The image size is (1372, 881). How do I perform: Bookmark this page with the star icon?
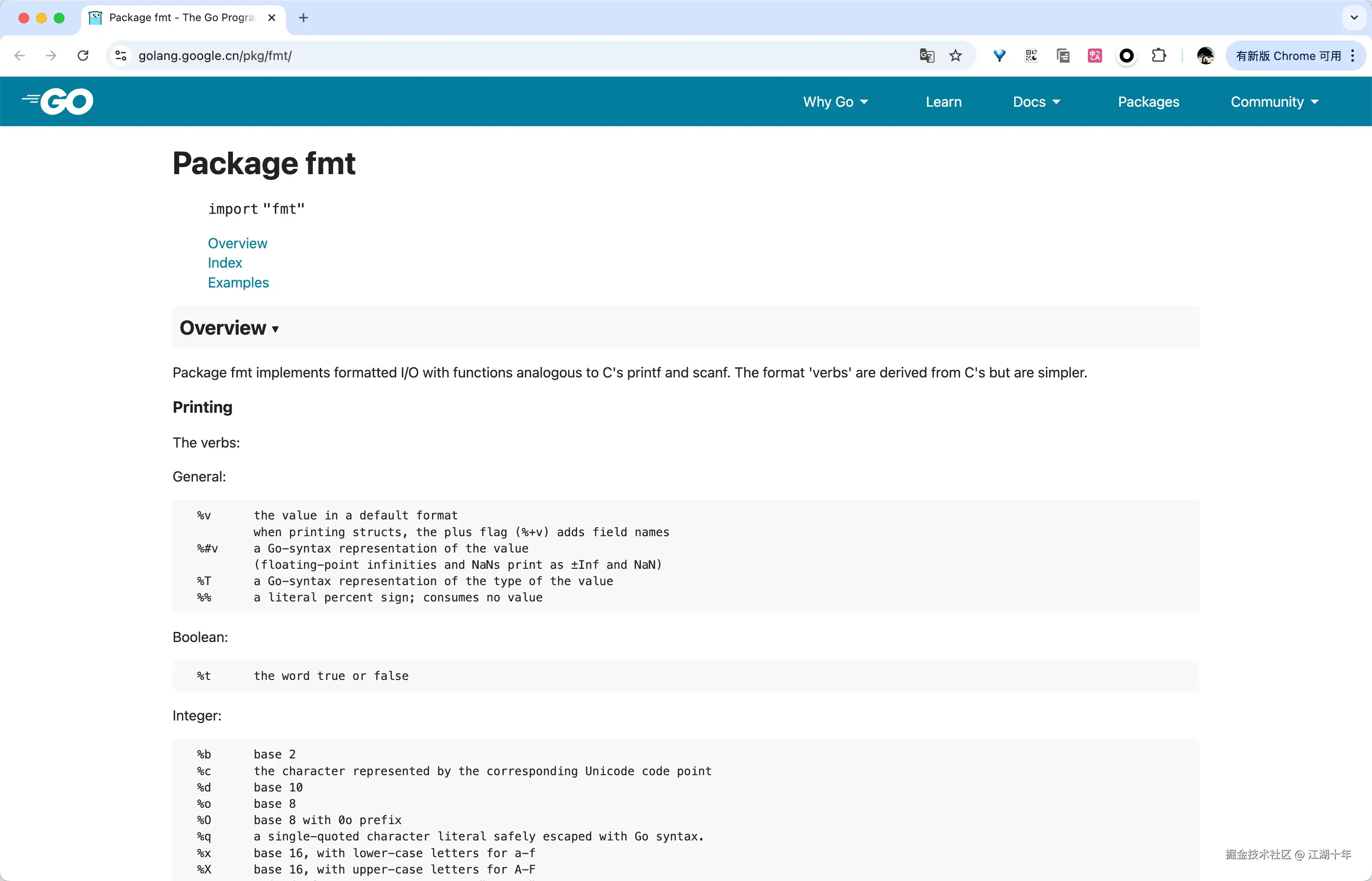(955, 56)
